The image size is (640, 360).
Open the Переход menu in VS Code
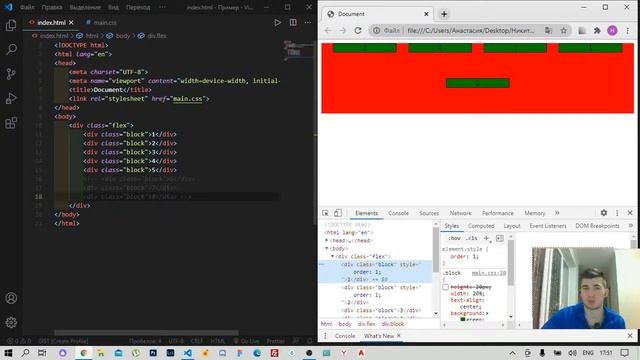click(x=138, y=7)
